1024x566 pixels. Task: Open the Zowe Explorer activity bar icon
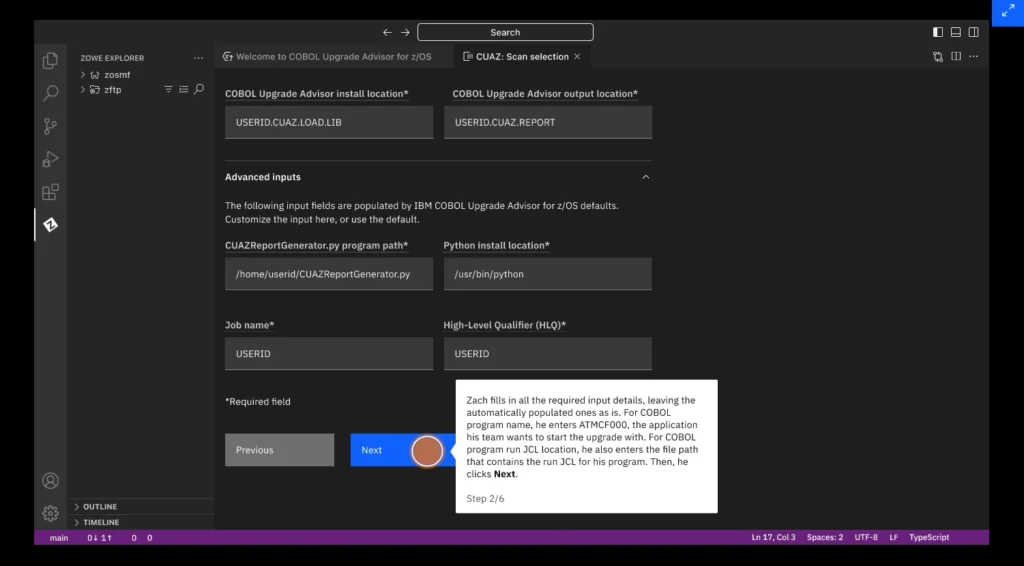point(50,225)
